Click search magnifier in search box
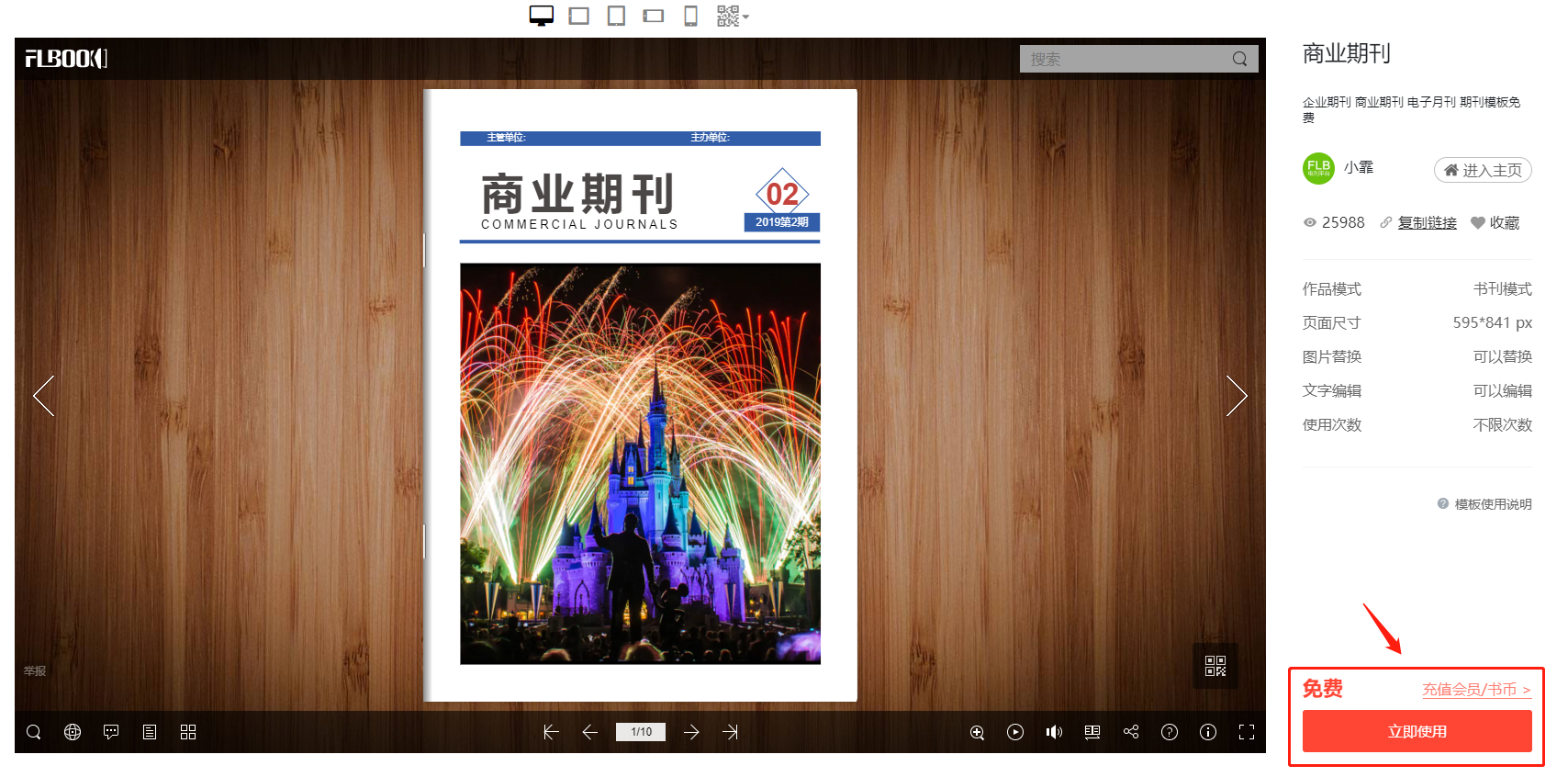Viewport: 1568px width, 777px height. pyautogui.click(x=1239, y=59)
